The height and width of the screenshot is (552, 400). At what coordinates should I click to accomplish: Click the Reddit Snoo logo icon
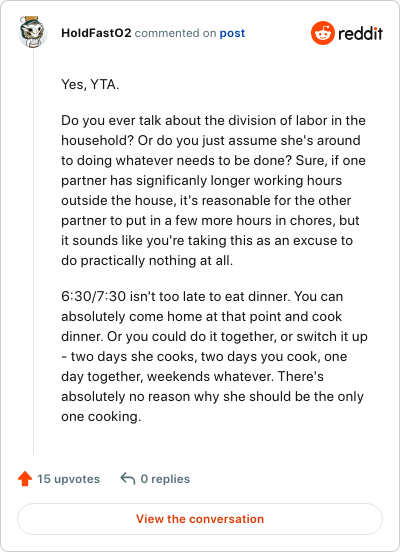coord(323,33)
